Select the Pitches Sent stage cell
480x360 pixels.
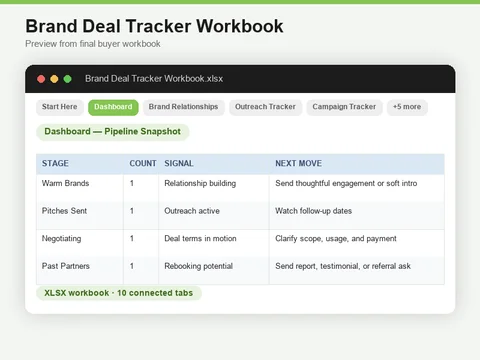pos(80,215)
